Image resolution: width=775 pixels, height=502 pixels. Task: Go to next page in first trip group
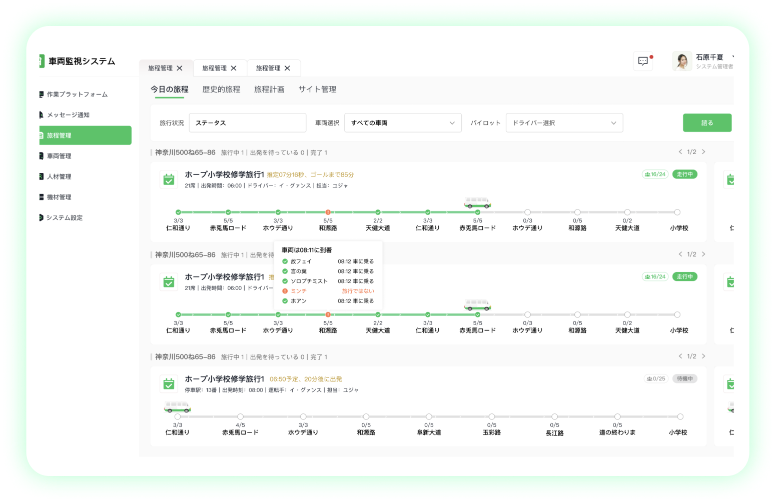click(x=703, y=152)
